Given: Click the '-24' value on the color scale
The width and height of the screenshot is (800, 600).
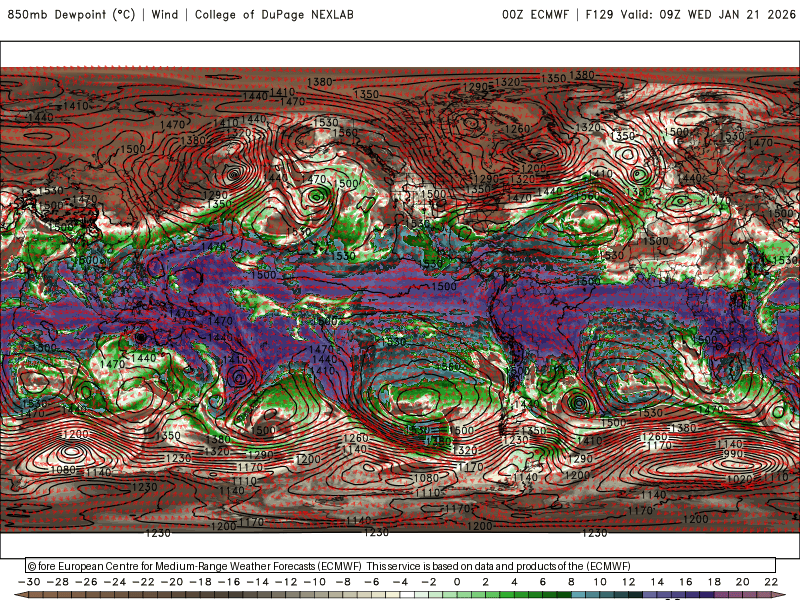Looking at the screenshot, I should click(x=115, y=582).
